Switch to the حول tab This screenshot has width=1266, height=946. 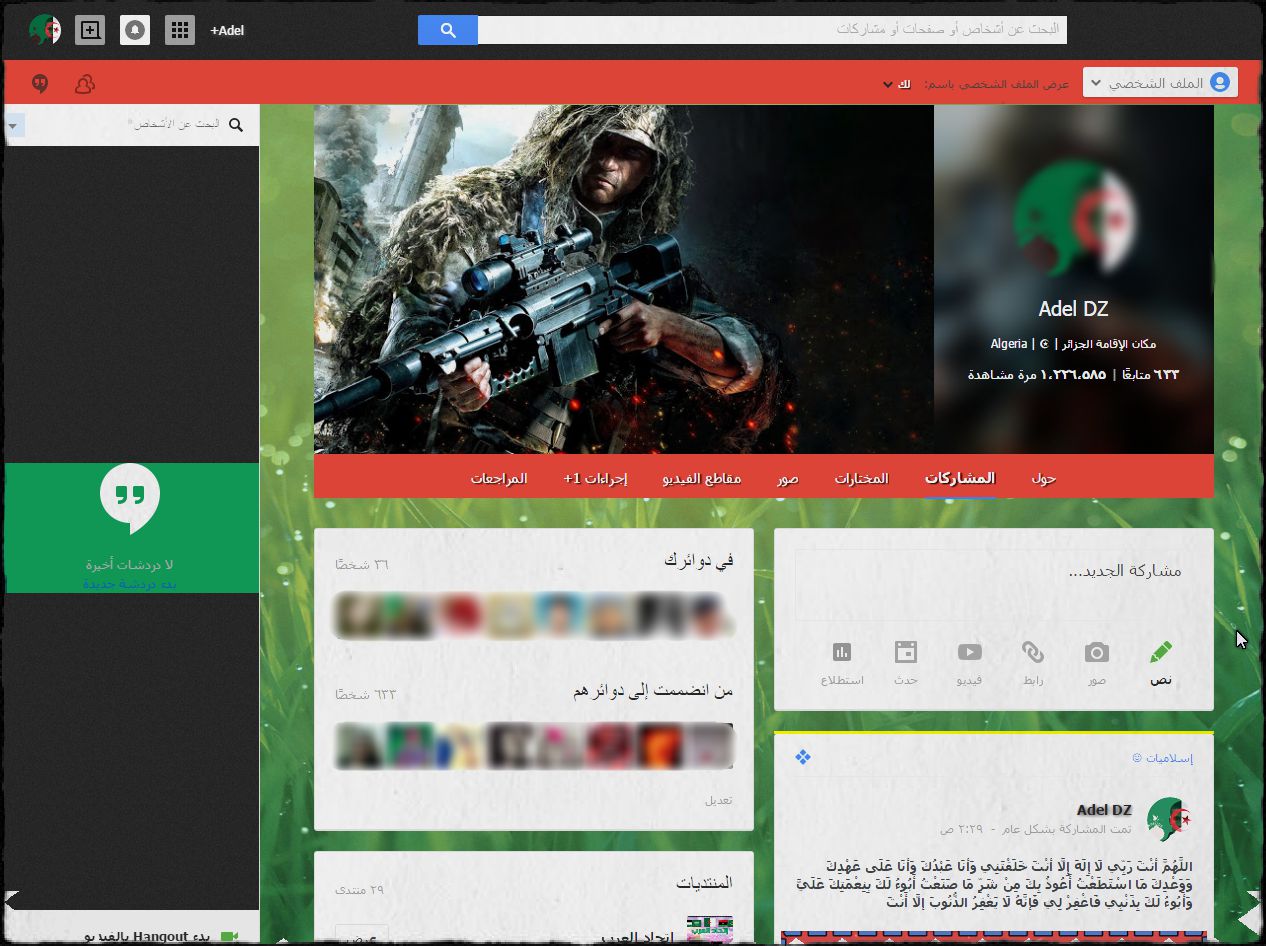[1044, 478]
